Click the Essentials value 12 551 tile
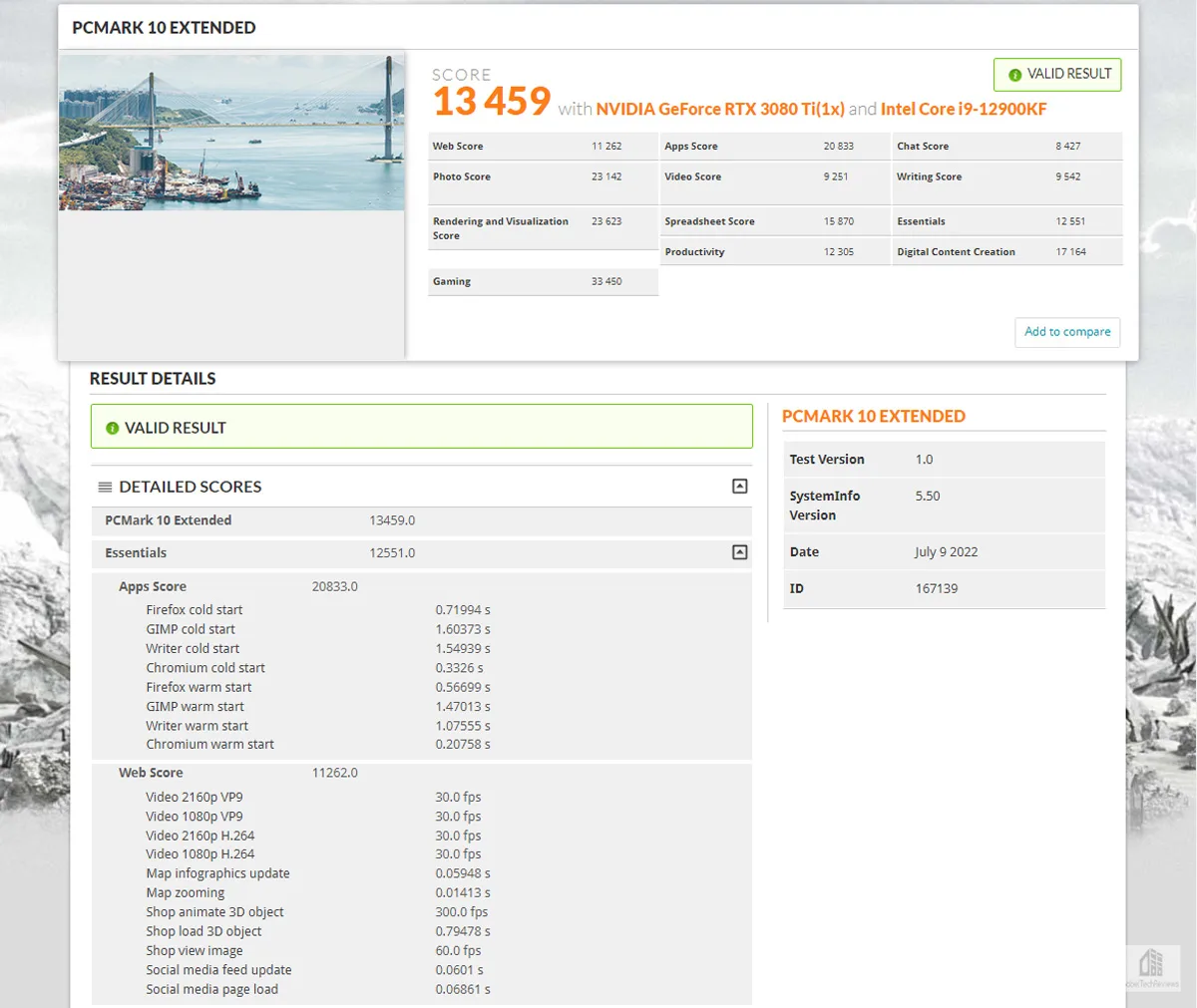 click(x=1070, y=221)
